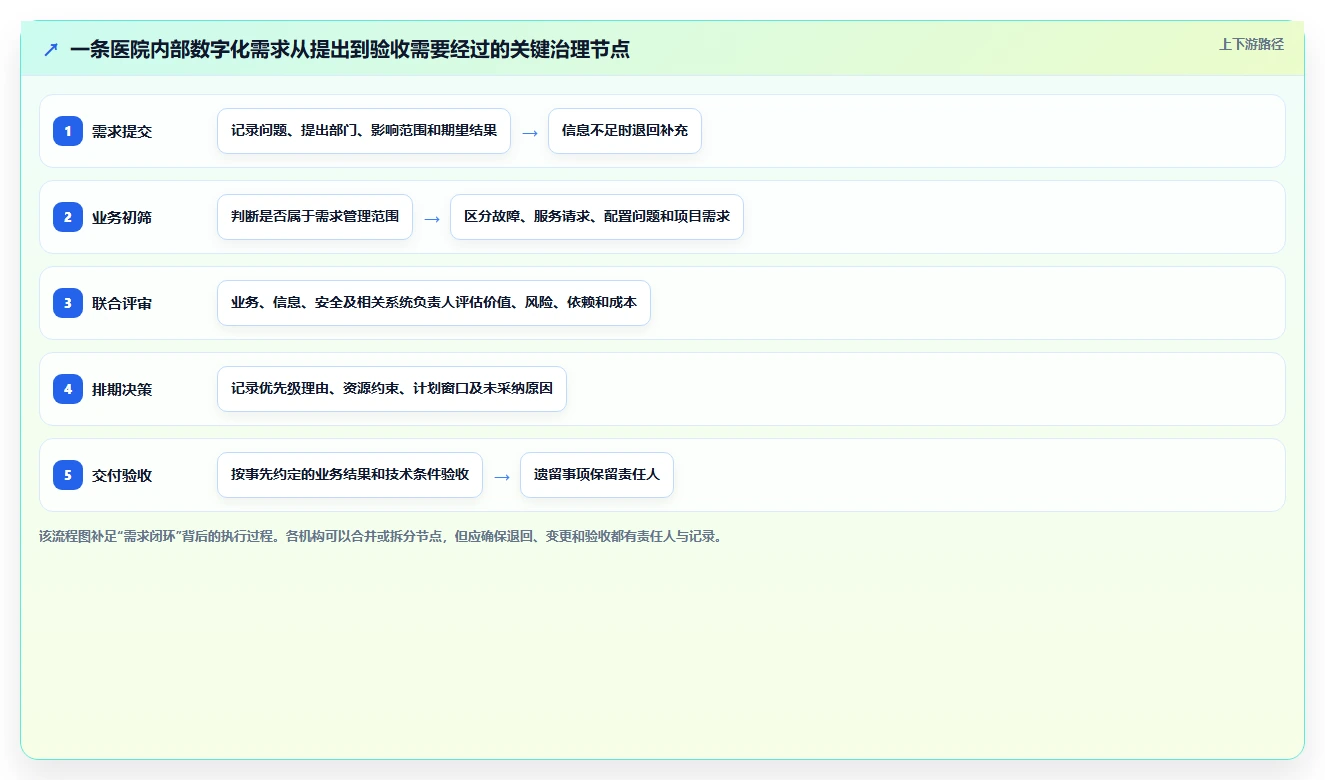1325x780 pixels.
Task: Click the 上下游路径 label
Action: point(1251,44)
